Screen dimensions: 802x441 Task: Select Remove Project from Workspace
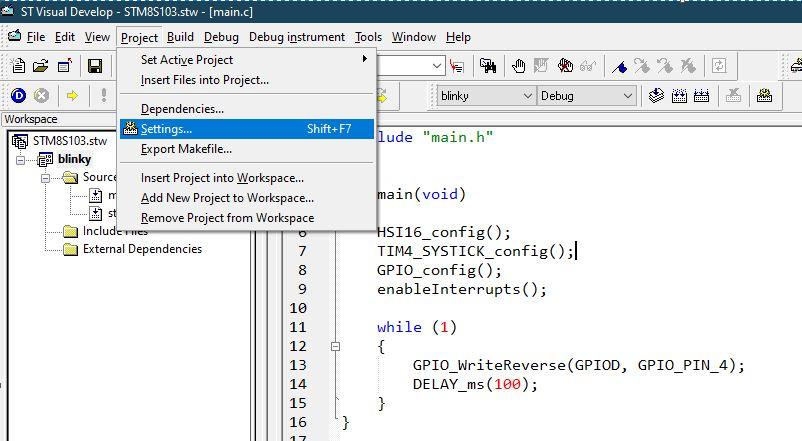tap(247, 218)
